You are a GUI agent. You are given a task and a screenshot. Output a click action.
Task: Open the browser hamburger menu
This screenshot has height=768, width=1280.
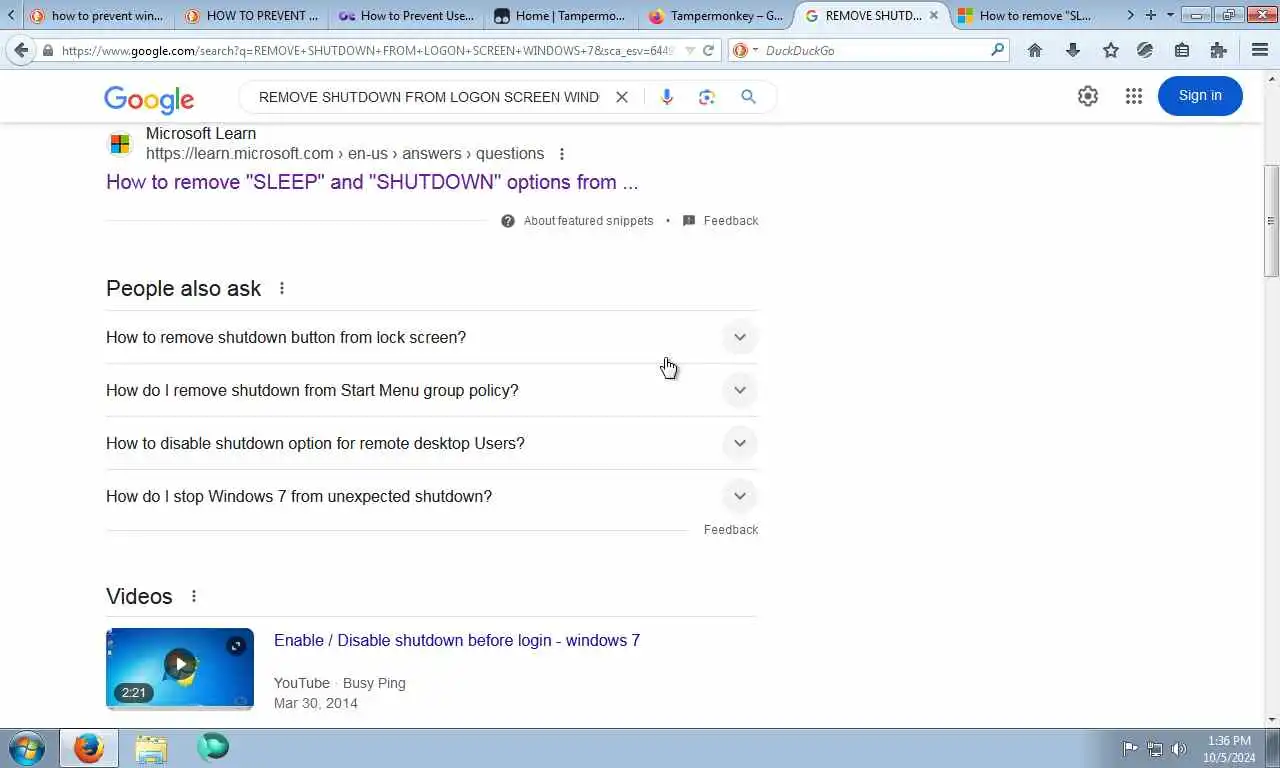pos(1260,50)
